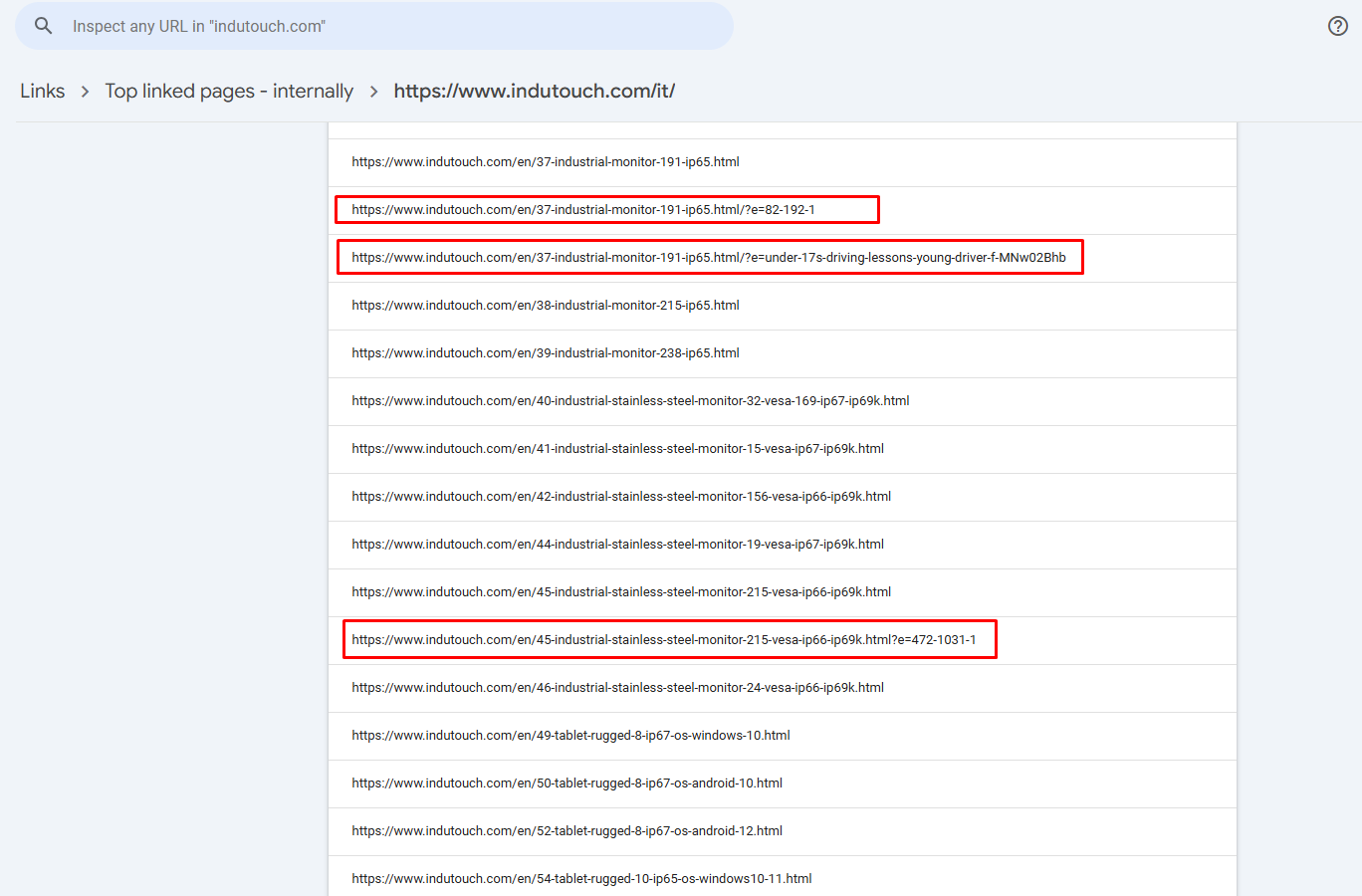Image resolution: width=1362 pixels, height=896 pixels.
Task: Select the 45-industrial-stainless-steel-monitor-215 row ending ip69k.html
Action: click(x=783, y=592)
